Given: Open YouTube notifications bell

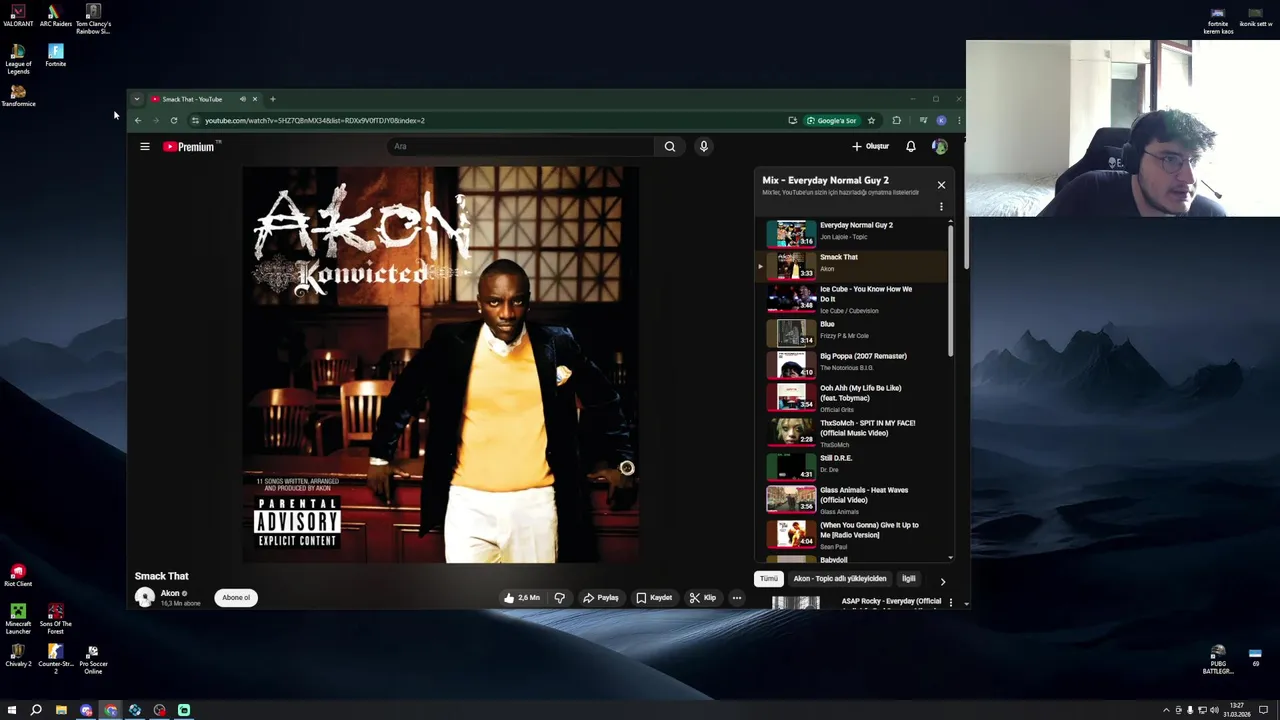Looking at the screenshot, I should click(911, 147).
